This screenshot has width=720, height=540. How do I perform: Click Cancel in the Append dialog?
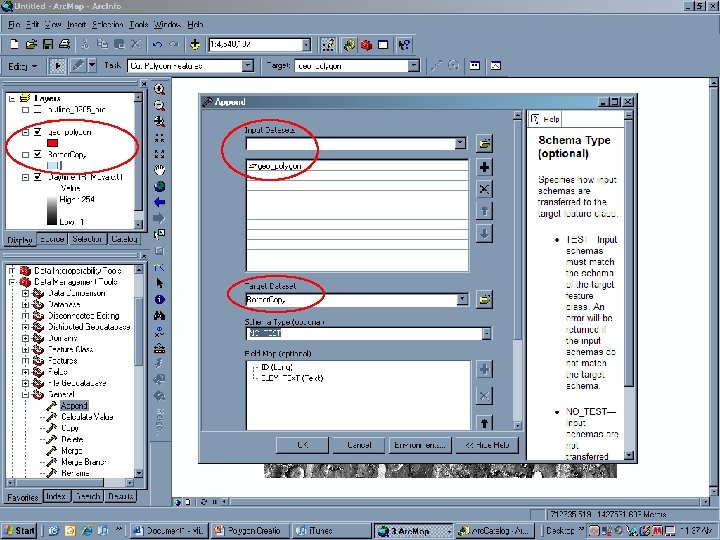(359, 445)
